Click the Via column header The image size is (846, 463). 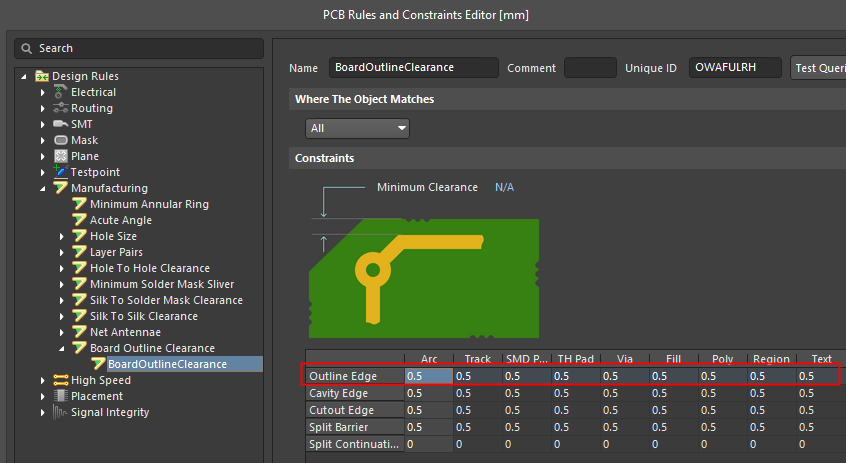(x=625, y=358)
